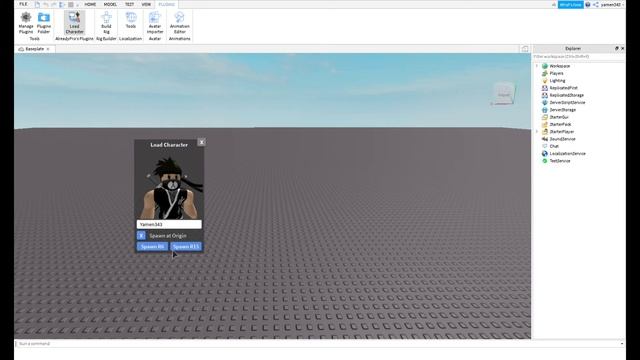Viewport: 640px width, 360px height.
Task: Click the Undo arrow icon
Action: (46, 4)
